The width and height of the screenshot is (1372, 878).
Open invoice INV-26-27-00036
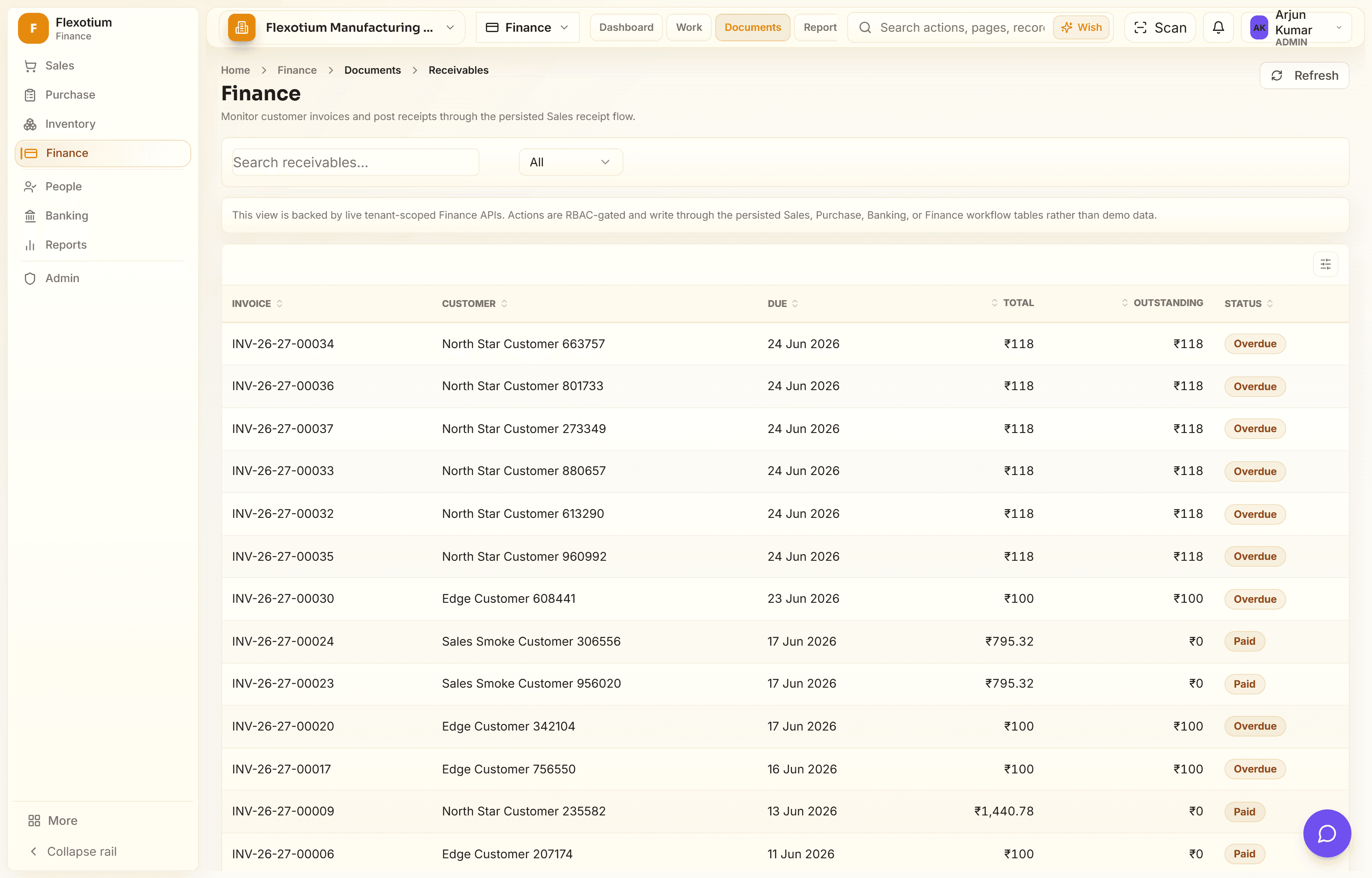coord(283,386)
